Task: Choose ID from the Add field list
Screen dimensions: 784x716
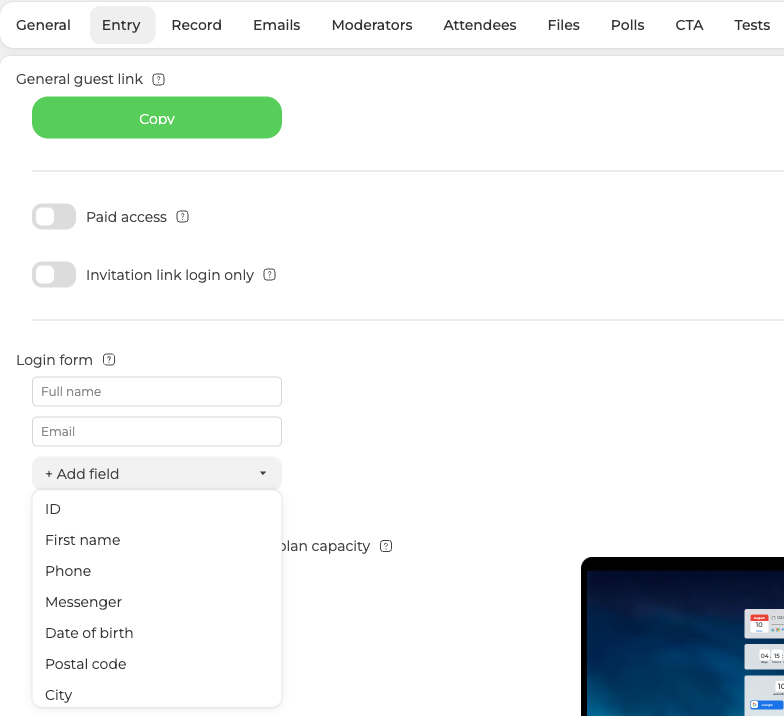Action: [x=157, y=509]
